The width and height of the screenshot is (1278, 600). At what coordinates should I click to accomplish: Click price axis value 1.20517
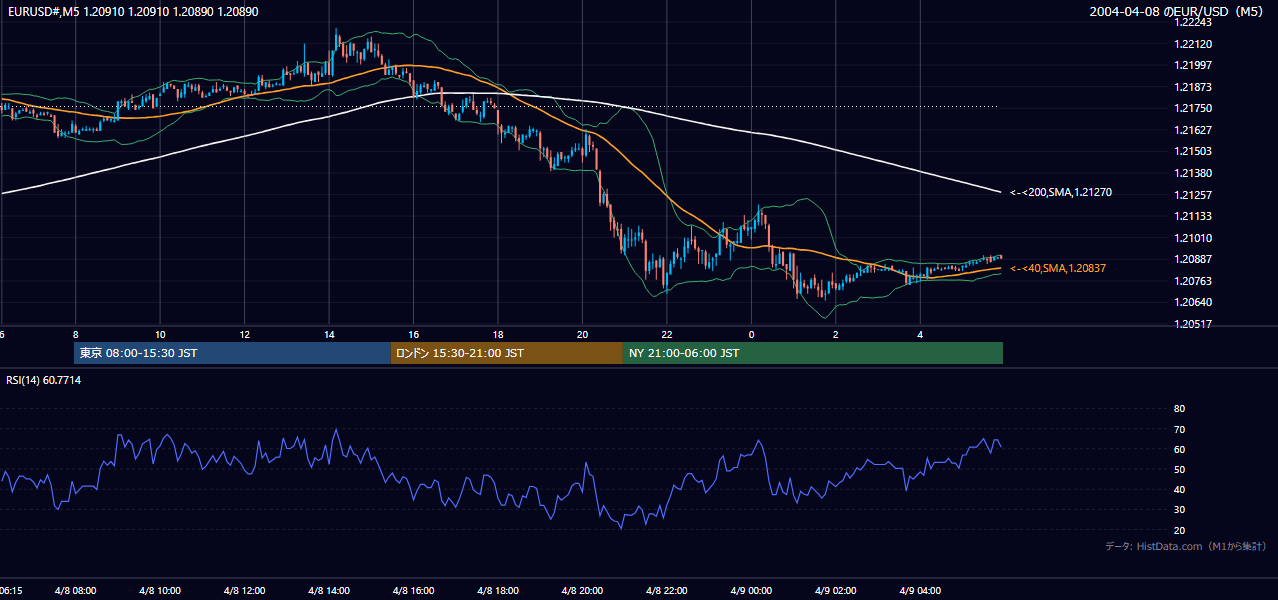[x=1193, y=324]
